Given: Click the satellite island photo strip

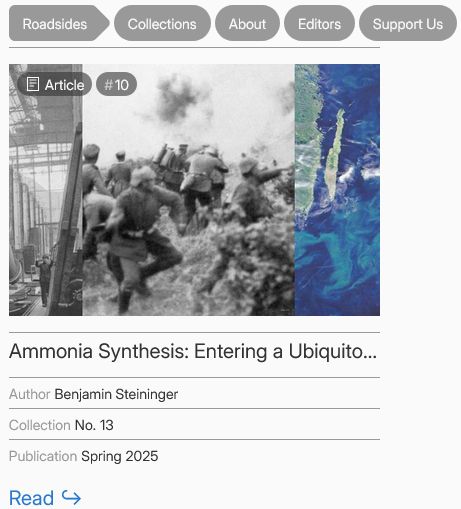Looking at the screenshot, I should pos(337,190).
